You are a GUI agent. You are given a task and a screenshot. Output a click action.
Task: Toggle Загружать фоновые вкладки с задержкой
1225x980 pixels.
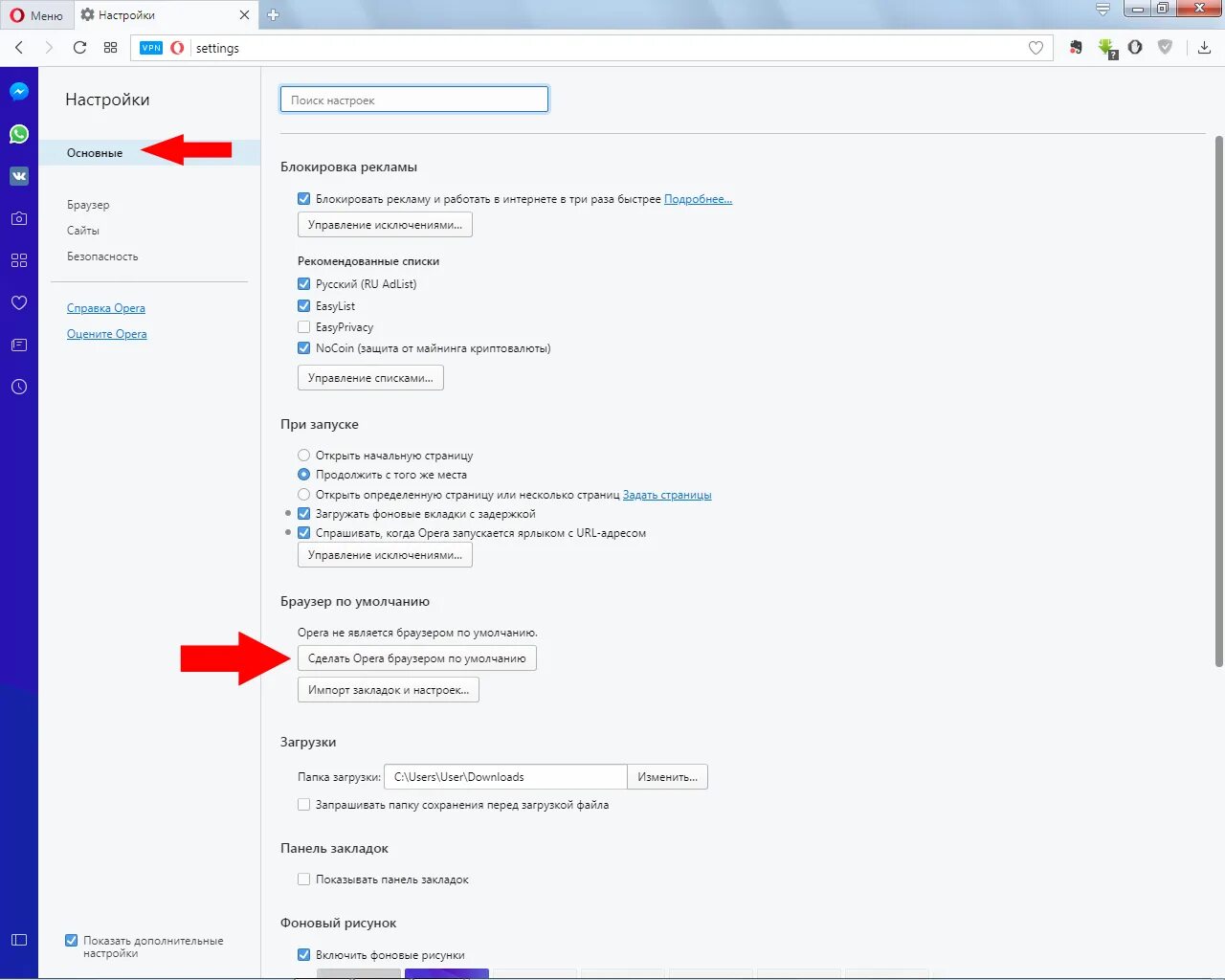303,514
